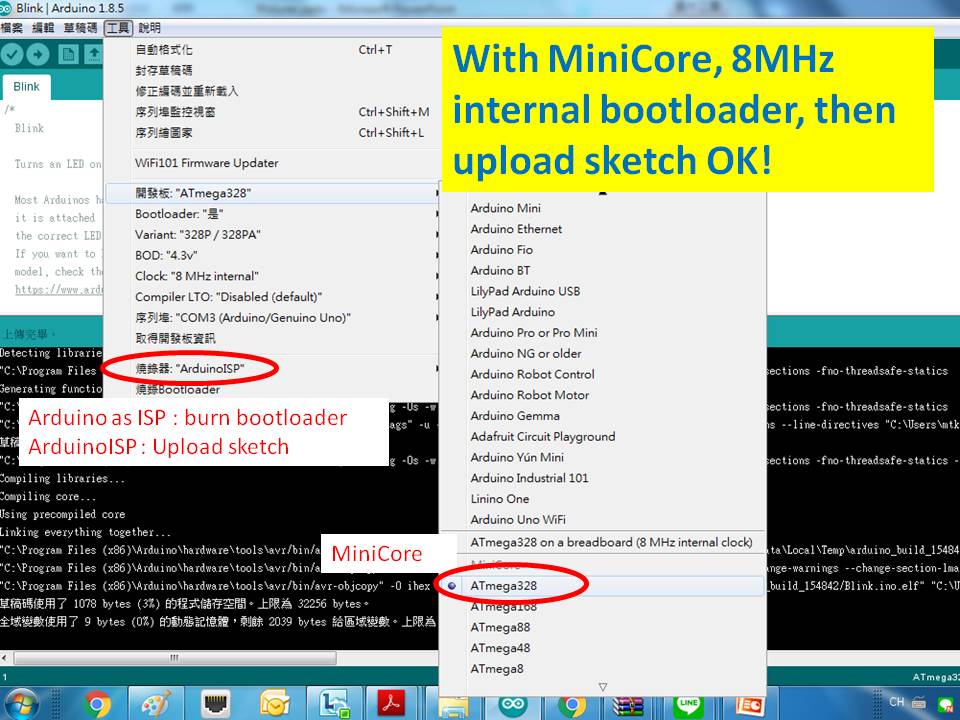The image size is (960, 720).
Task: Click the Upload arrow icon
Action: pyautogui.click(x=38, y=55)
